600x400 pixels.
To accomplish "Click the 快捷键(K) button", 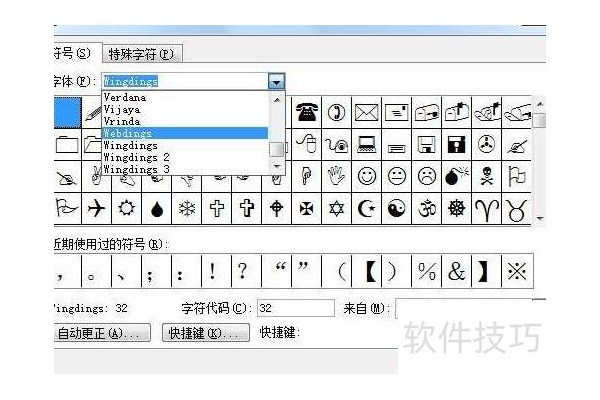I will point(206,333).
